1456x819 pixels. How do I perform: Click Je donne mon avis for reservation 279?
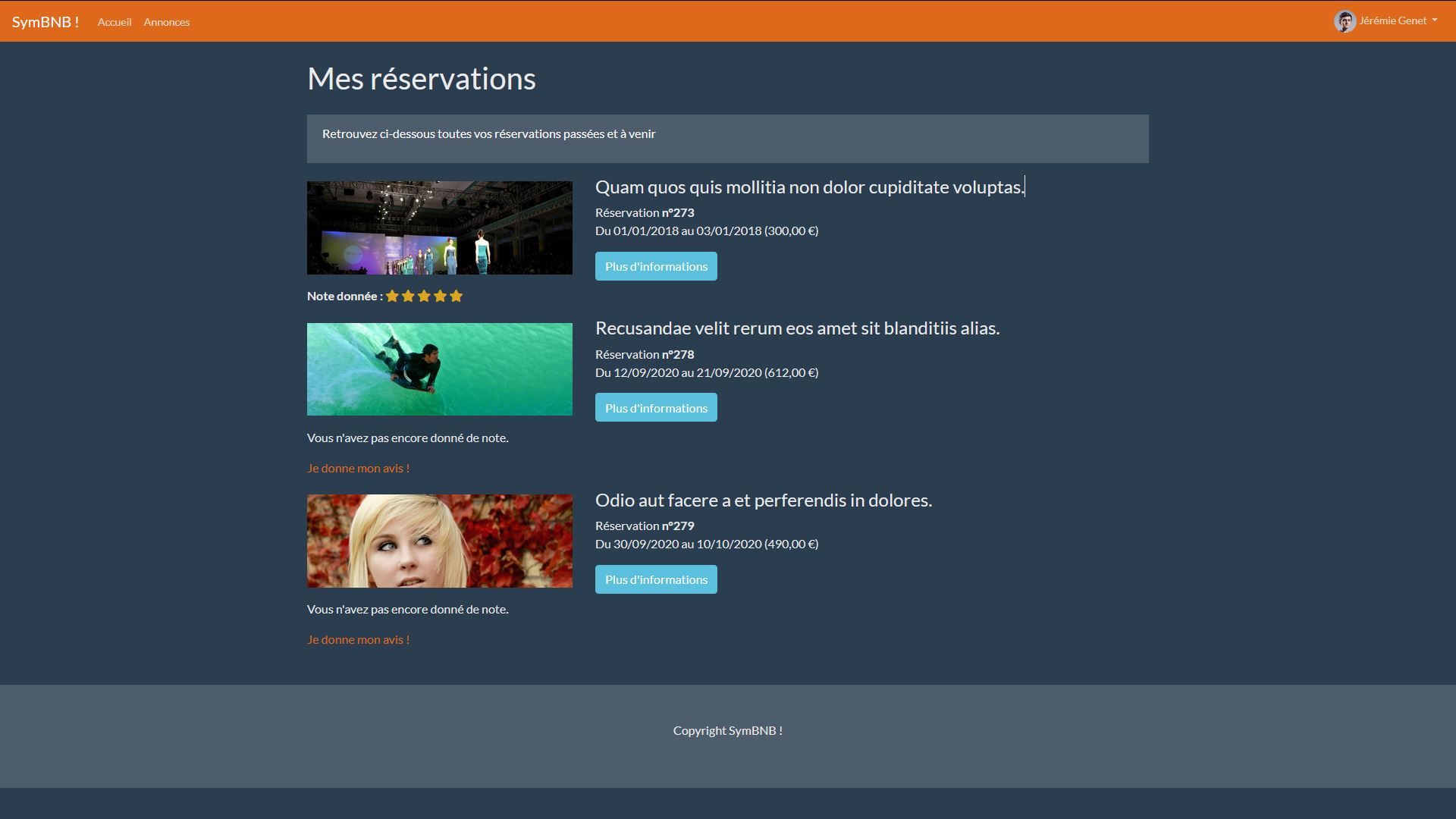pyautogui.click(x=358, y=639)
